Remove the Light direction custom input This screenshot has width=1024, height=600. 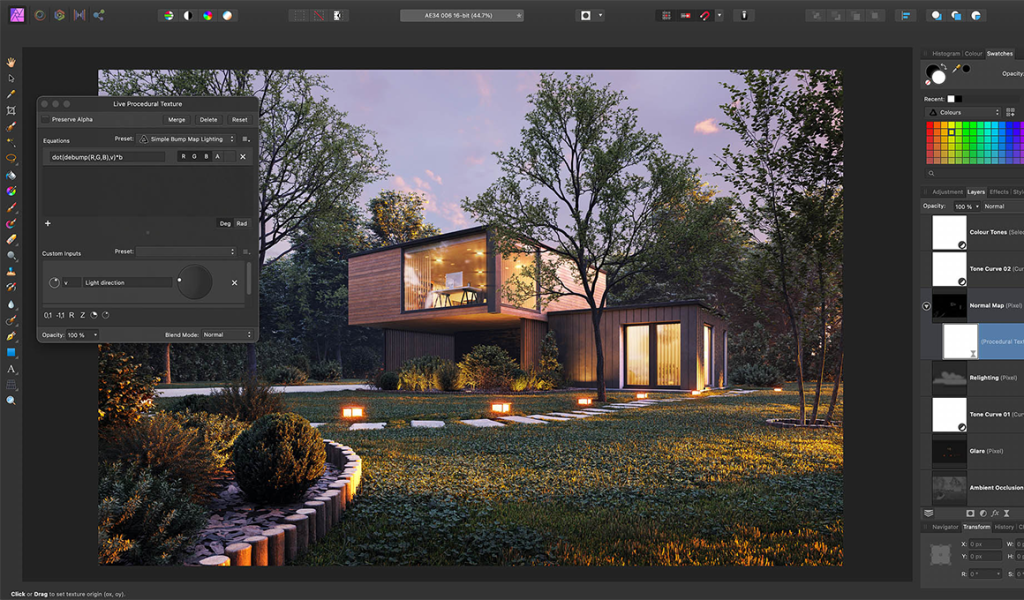(234, 283)
